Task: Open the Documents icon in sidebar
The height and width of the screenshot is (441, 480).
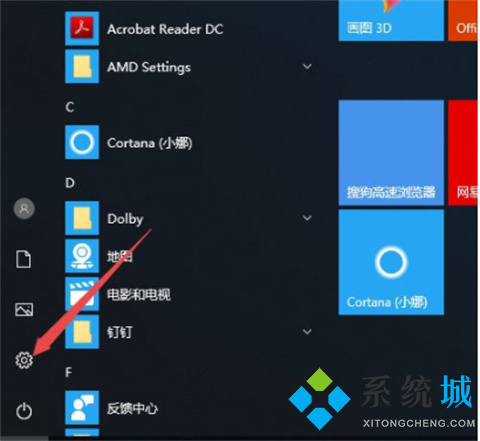Action: pyautogui.click(x=24, y=259)
